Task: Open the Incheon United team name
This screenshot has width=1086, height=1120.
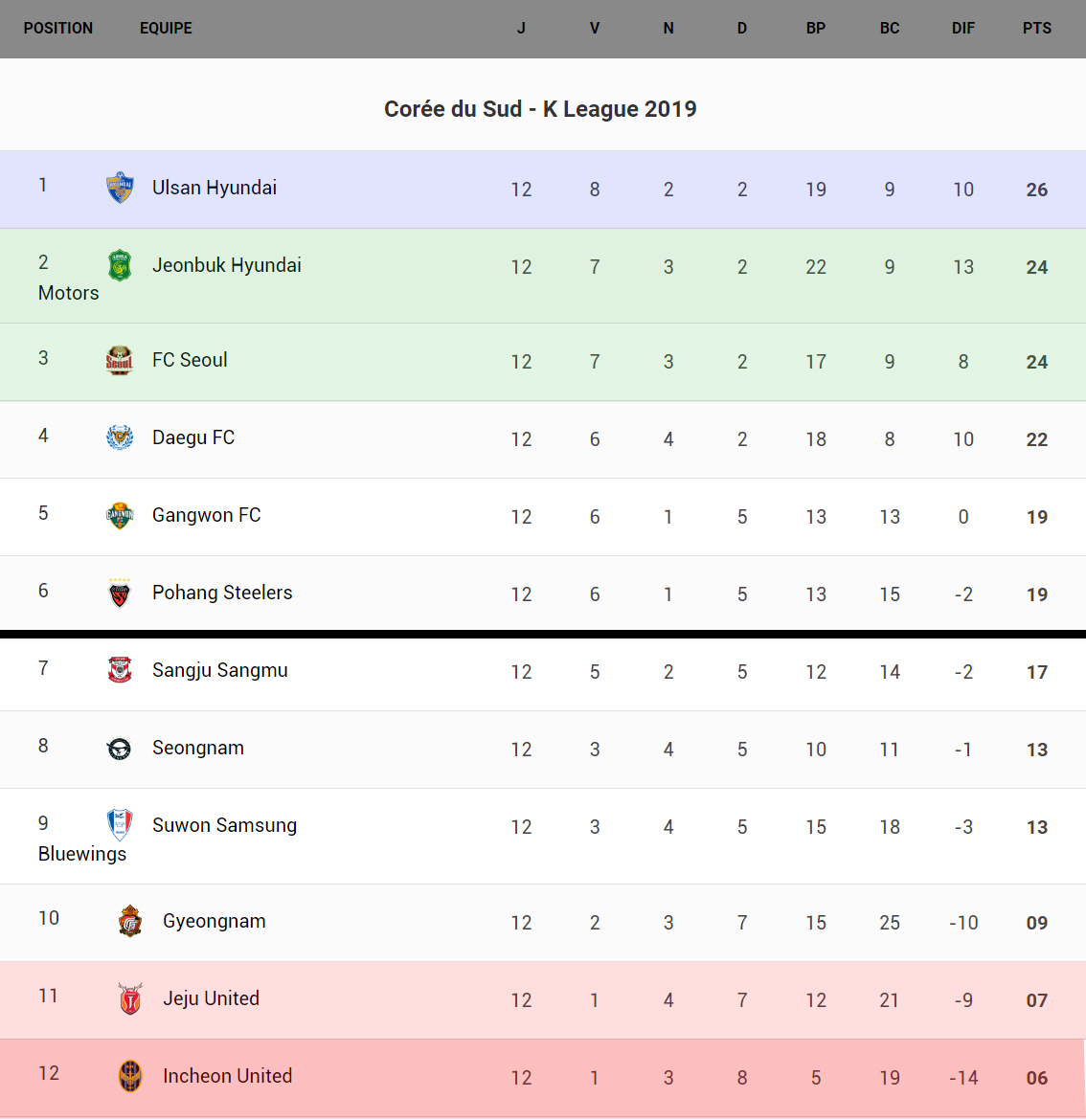Action: [x=227, y=1076]
